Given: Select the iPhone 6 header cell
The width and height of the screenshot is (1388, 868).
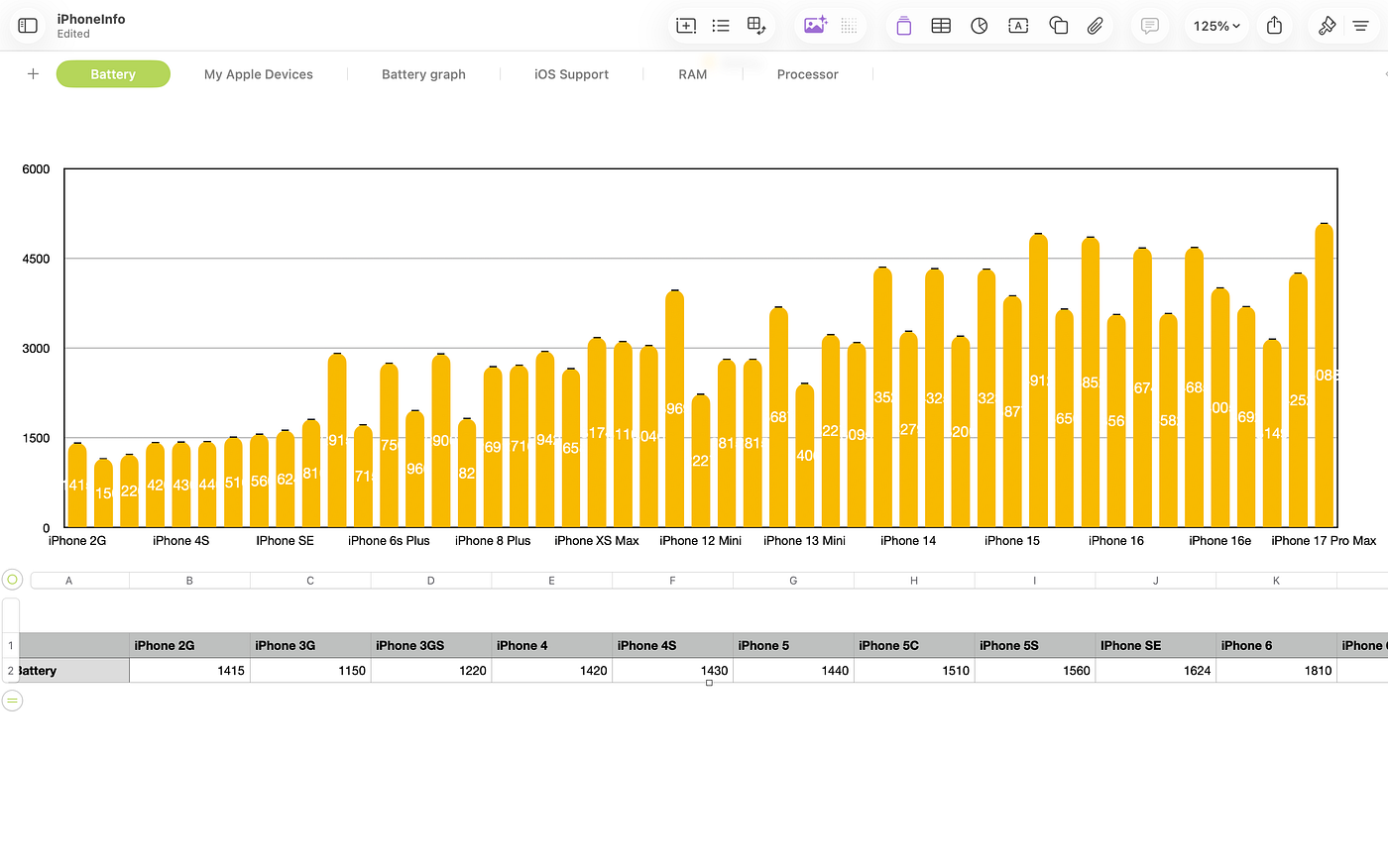Looking at the screenshot, I should [x=1277, y=645].
